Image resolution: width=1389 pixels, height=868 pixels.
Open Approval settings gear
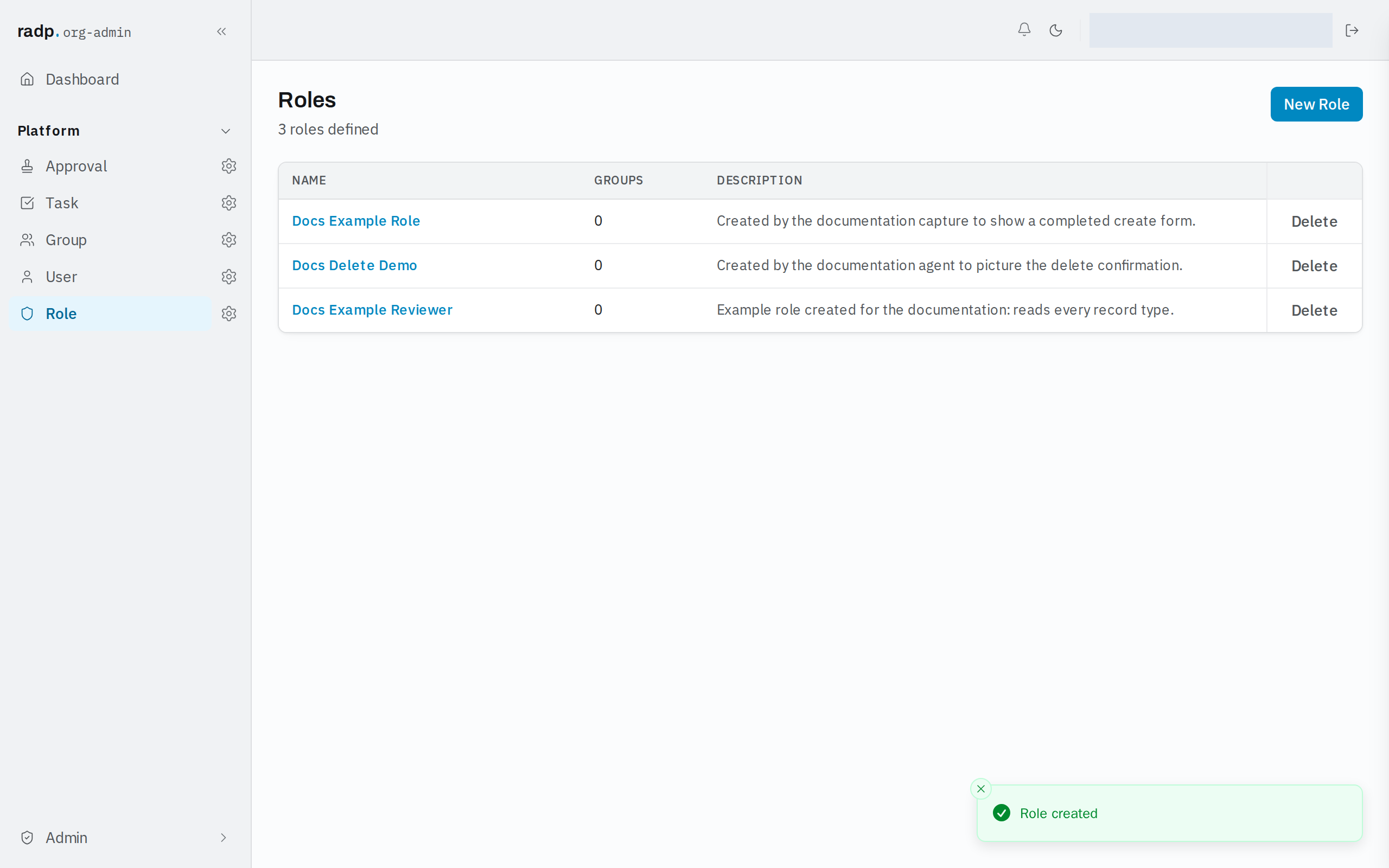point(229,166)
